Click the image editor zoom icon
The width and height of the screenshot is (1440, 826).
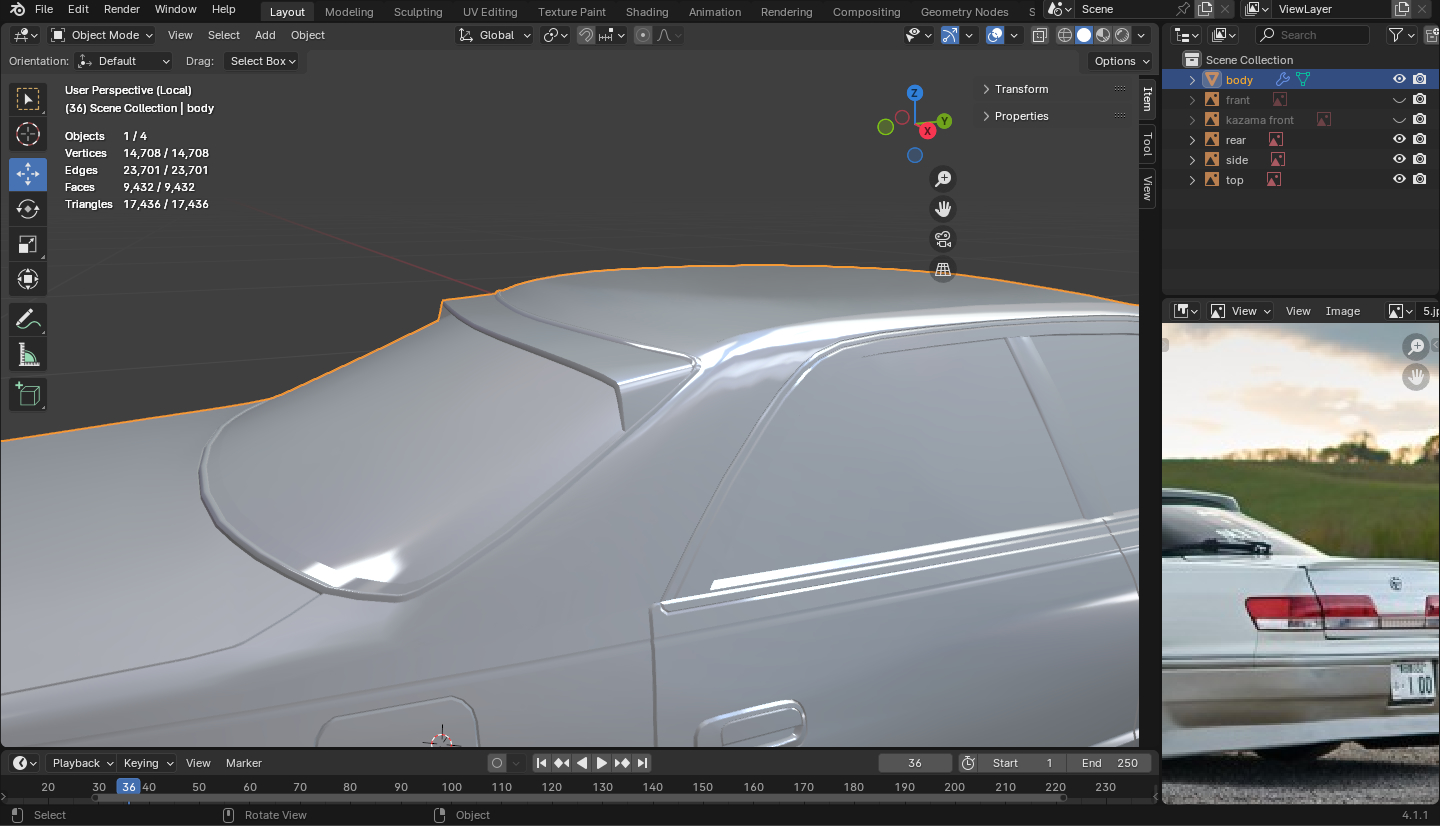point(1416,347)
